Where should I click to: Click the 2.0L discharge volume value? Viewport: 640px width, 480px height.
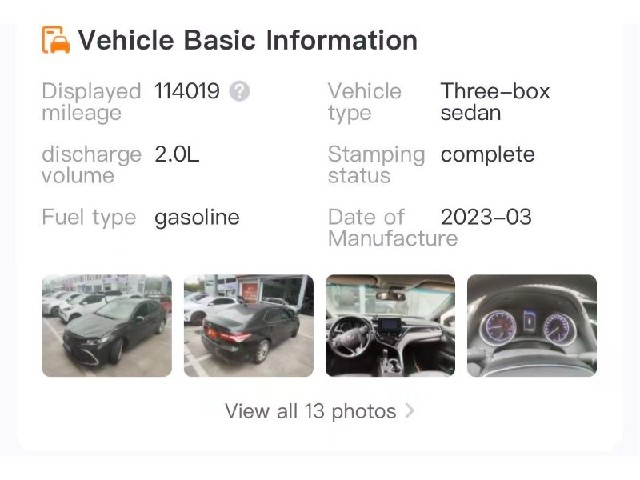(x=177, y=154)
